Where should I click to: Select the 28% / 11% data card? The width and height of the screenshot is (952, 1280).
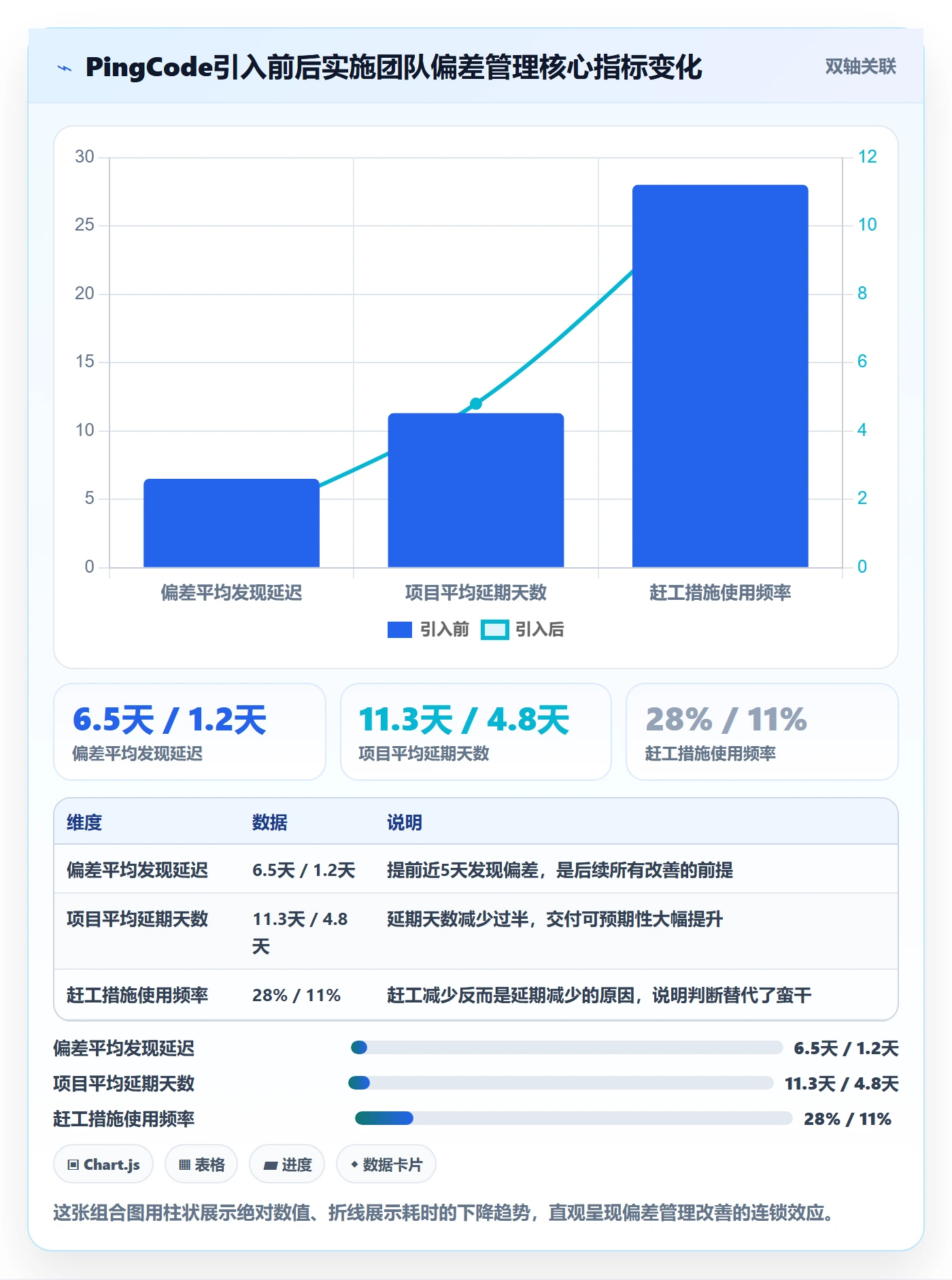click(x=762, y=732)
